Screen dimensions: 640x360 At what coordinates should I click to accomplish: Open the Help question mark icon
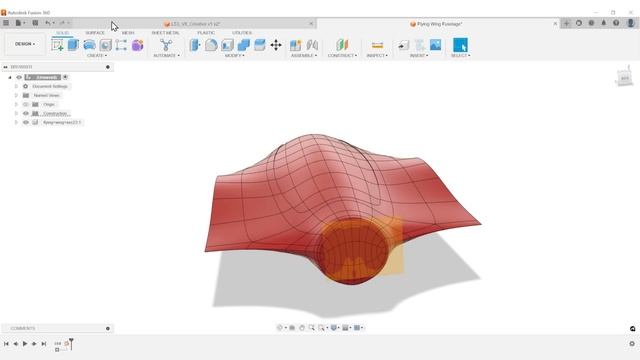(x=616, y=23)
